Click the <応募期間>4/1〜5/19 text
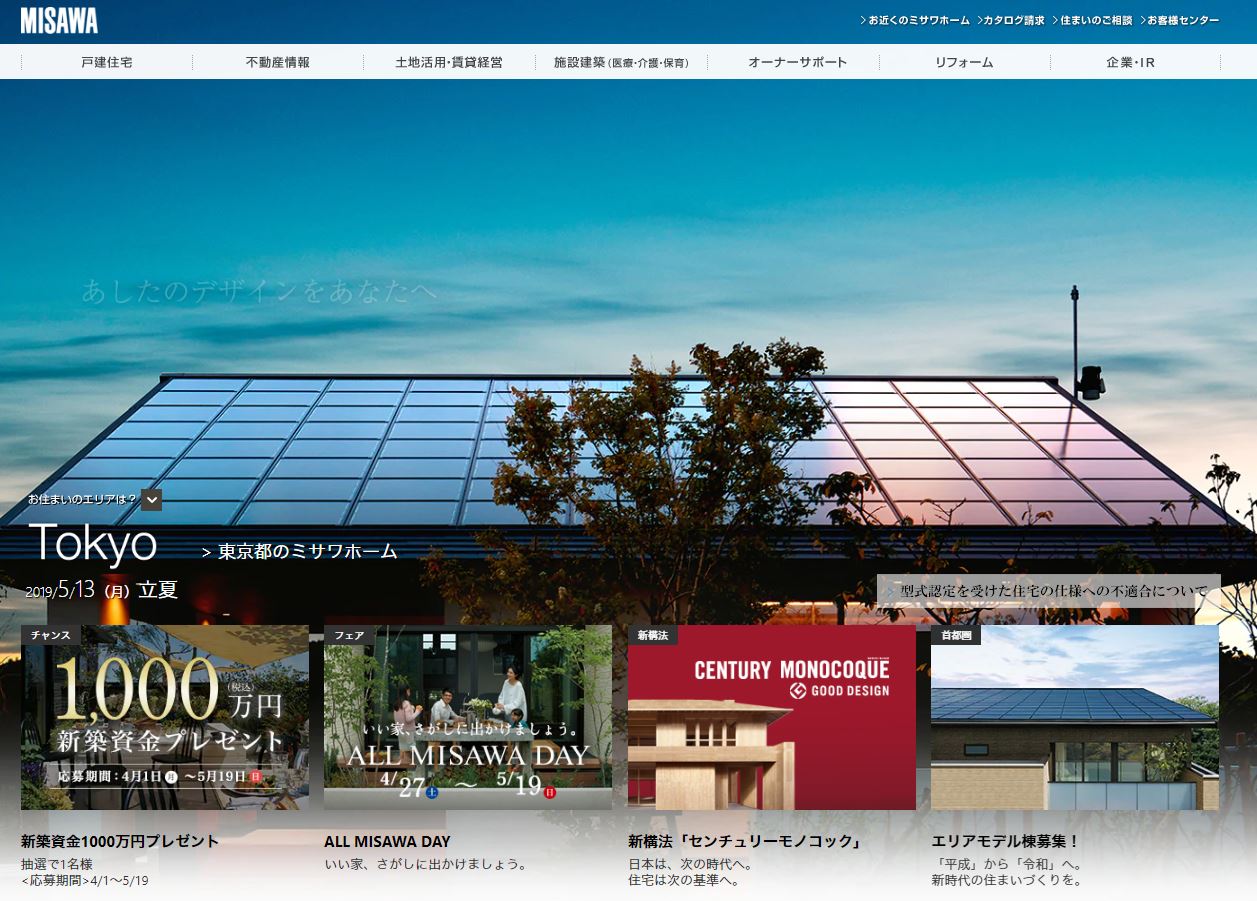This screenshot has height=901, width=1257. pyautogui.click(x=85, y=880)
